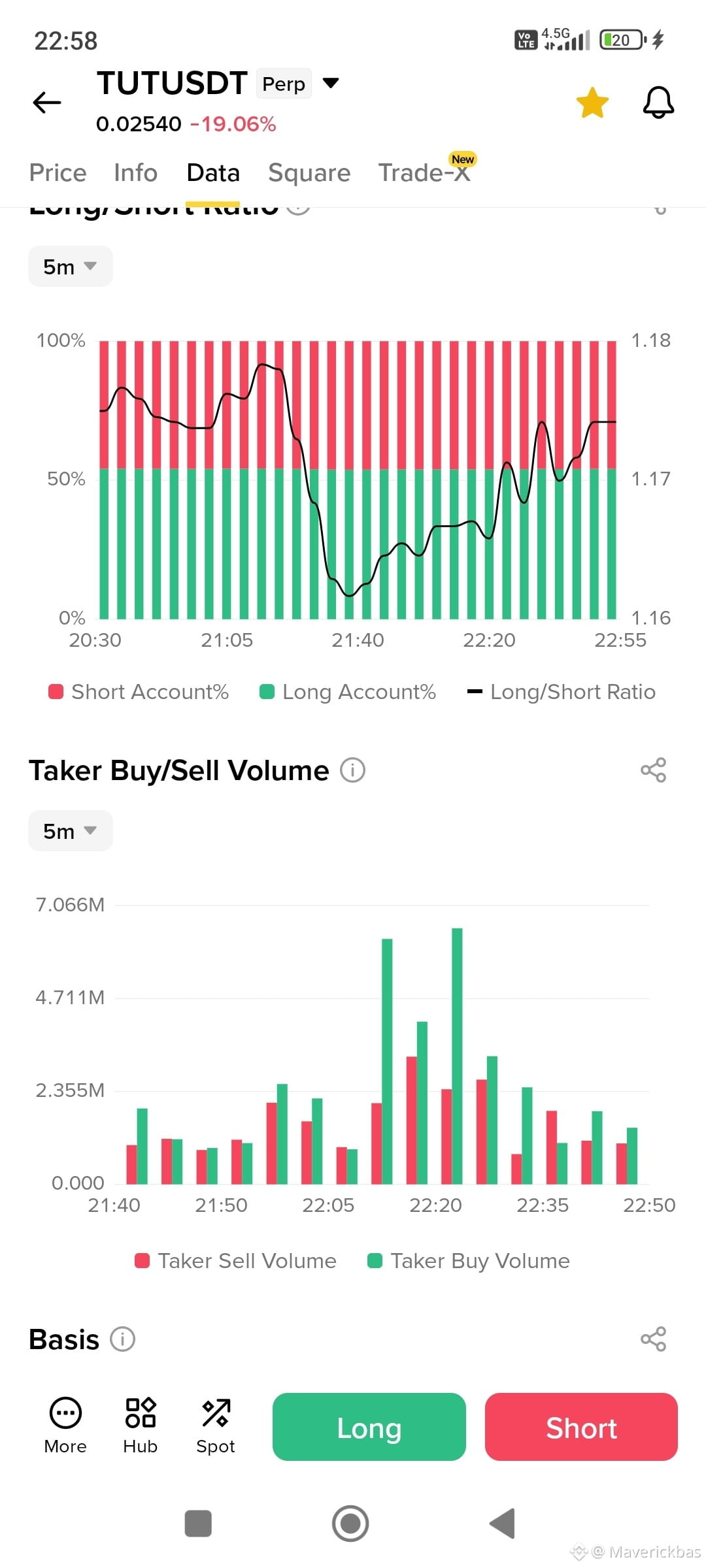706x1568 pixels.
Task: Open Taker Buy/Sell Volume info icon
Action: point(352,770)
